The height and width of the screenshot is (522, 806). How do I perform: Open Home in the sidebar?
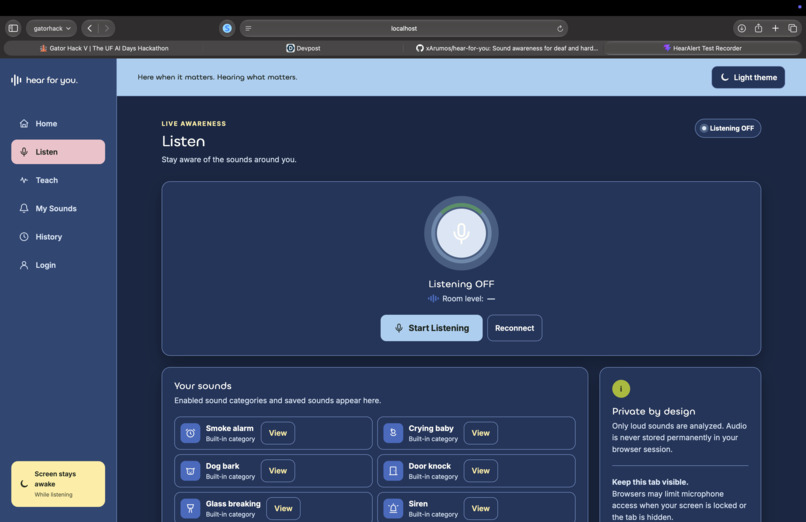[x=58, y=123]
